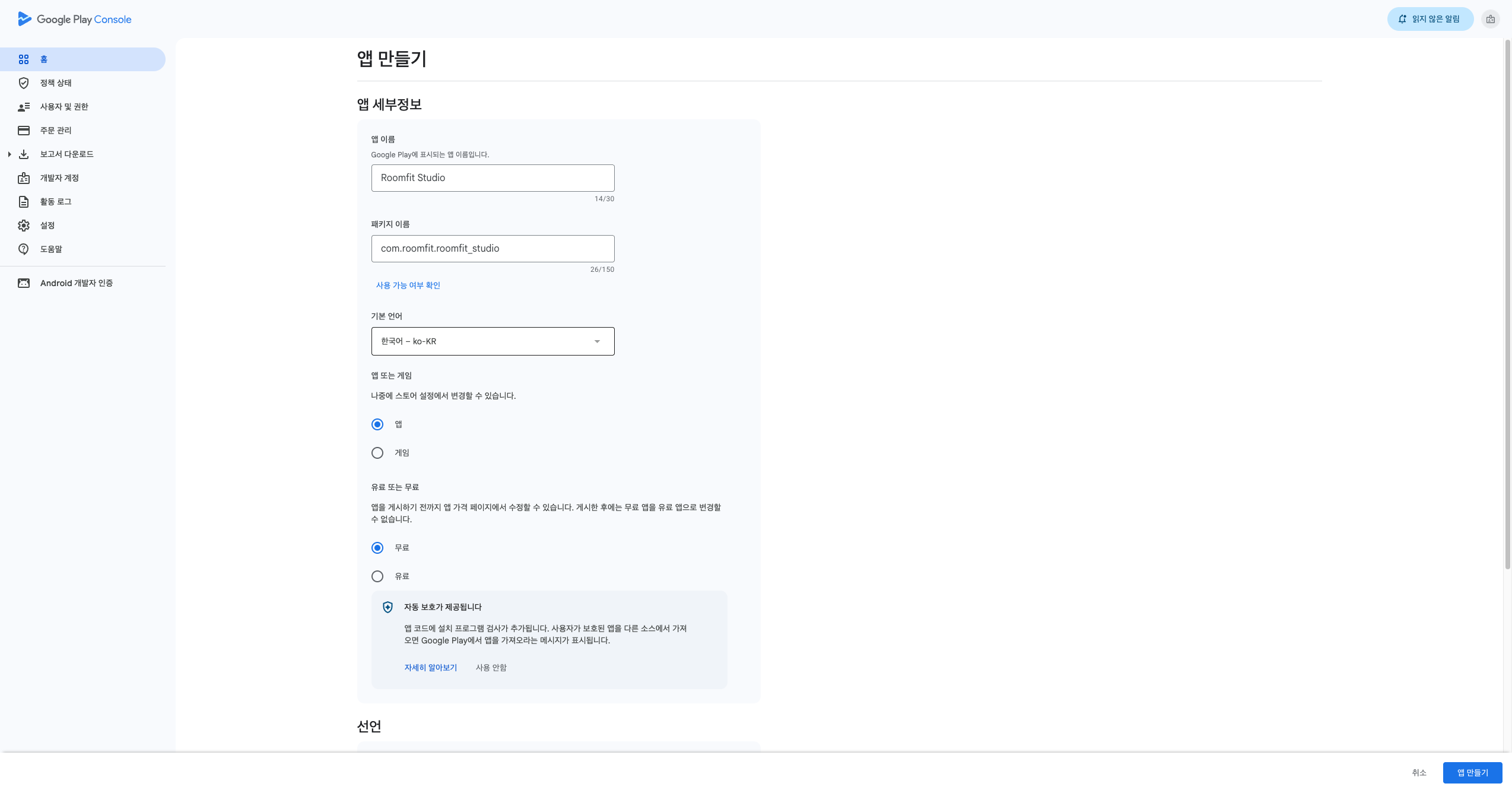1512x793 pixels.
Task: Open the 홈 menu item
Action: [82, 59]
